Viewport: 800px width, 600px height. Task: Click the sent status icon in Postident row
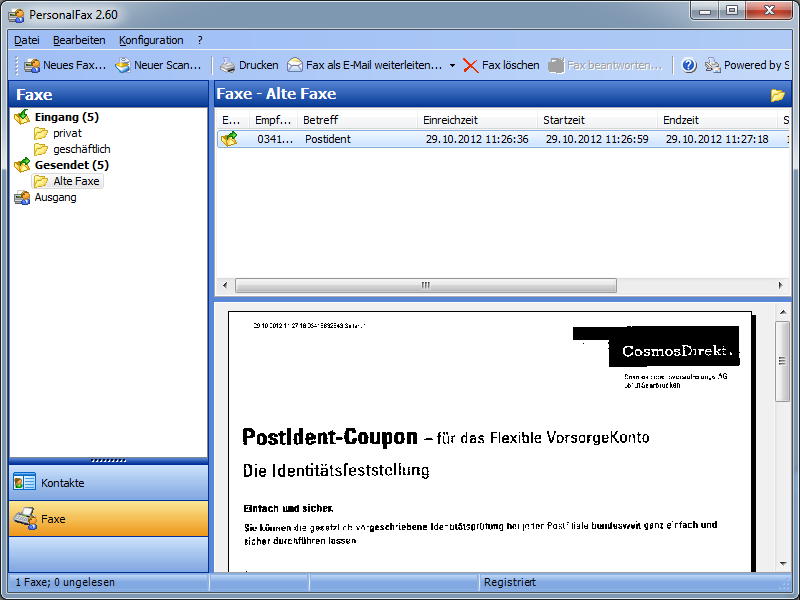tap(229, 139)
